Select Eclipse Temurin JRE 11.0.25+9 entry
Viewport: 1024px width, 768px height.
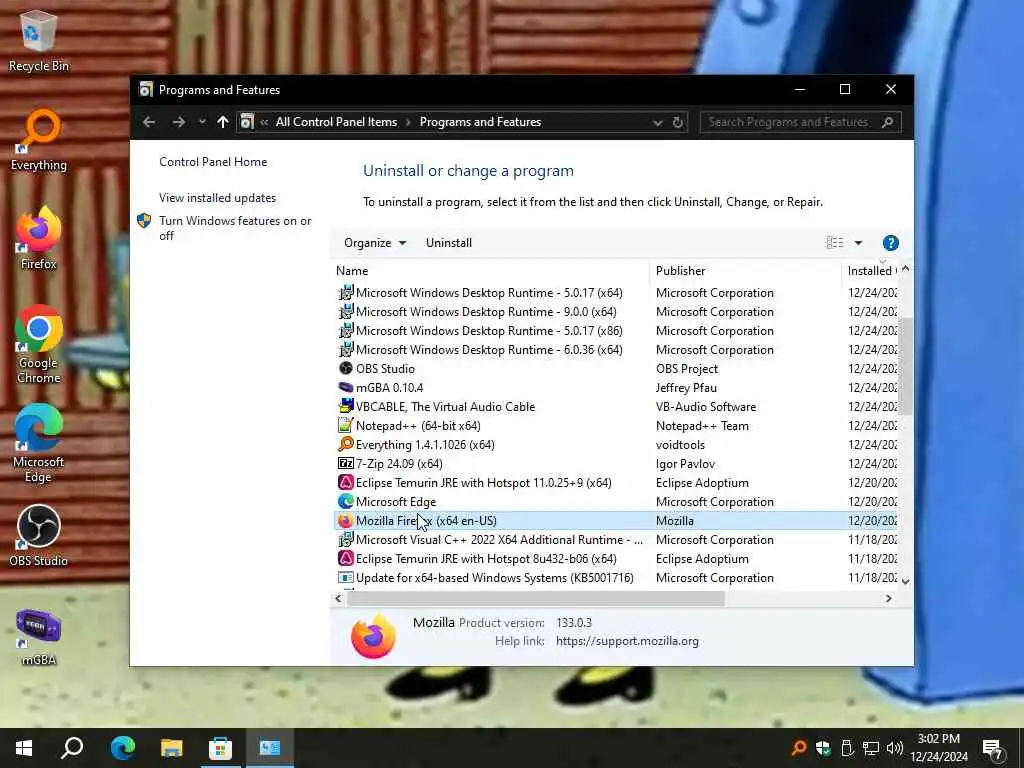click(x=616, y=483)
